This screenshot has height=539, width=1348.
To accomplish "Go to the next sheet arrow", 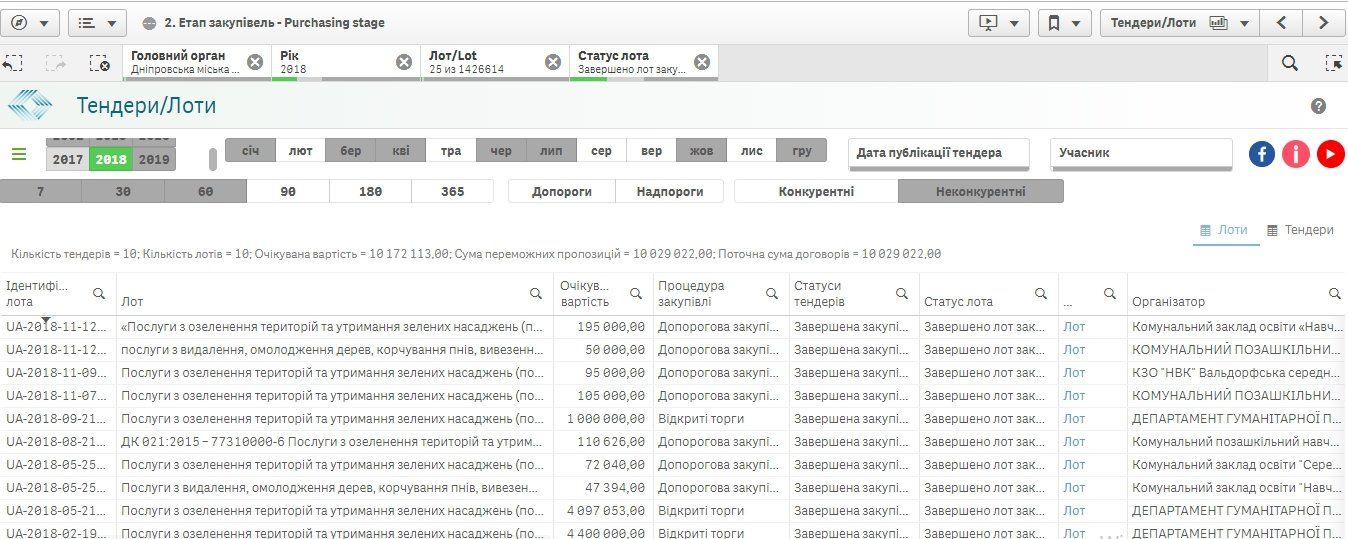I will pos(1323,22).
